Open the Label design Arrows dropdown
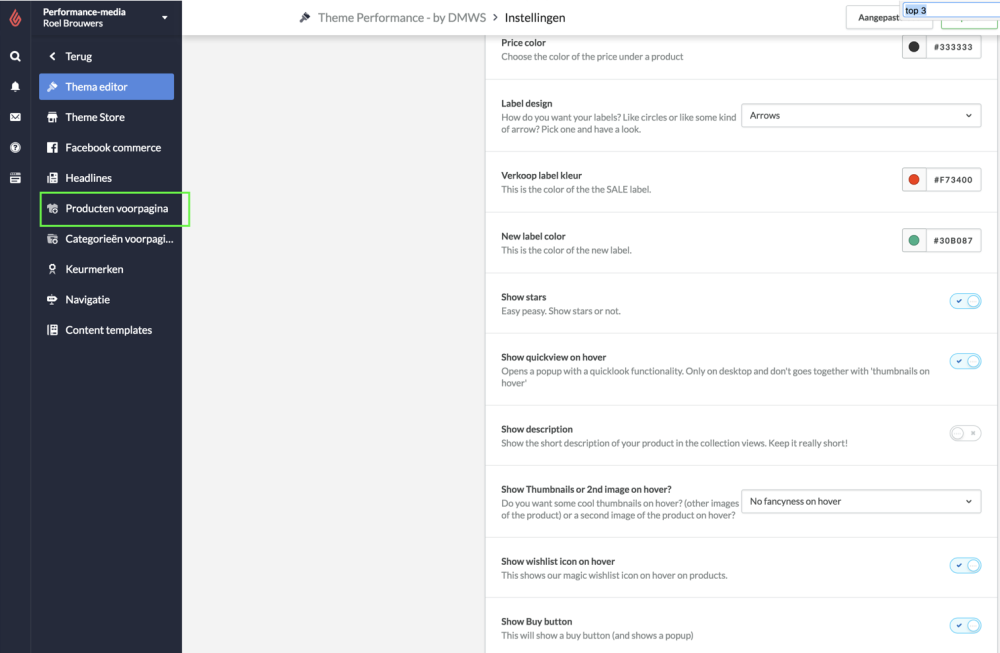Image resolution: width=1000 pixels, height=653 pixels. 861,115
